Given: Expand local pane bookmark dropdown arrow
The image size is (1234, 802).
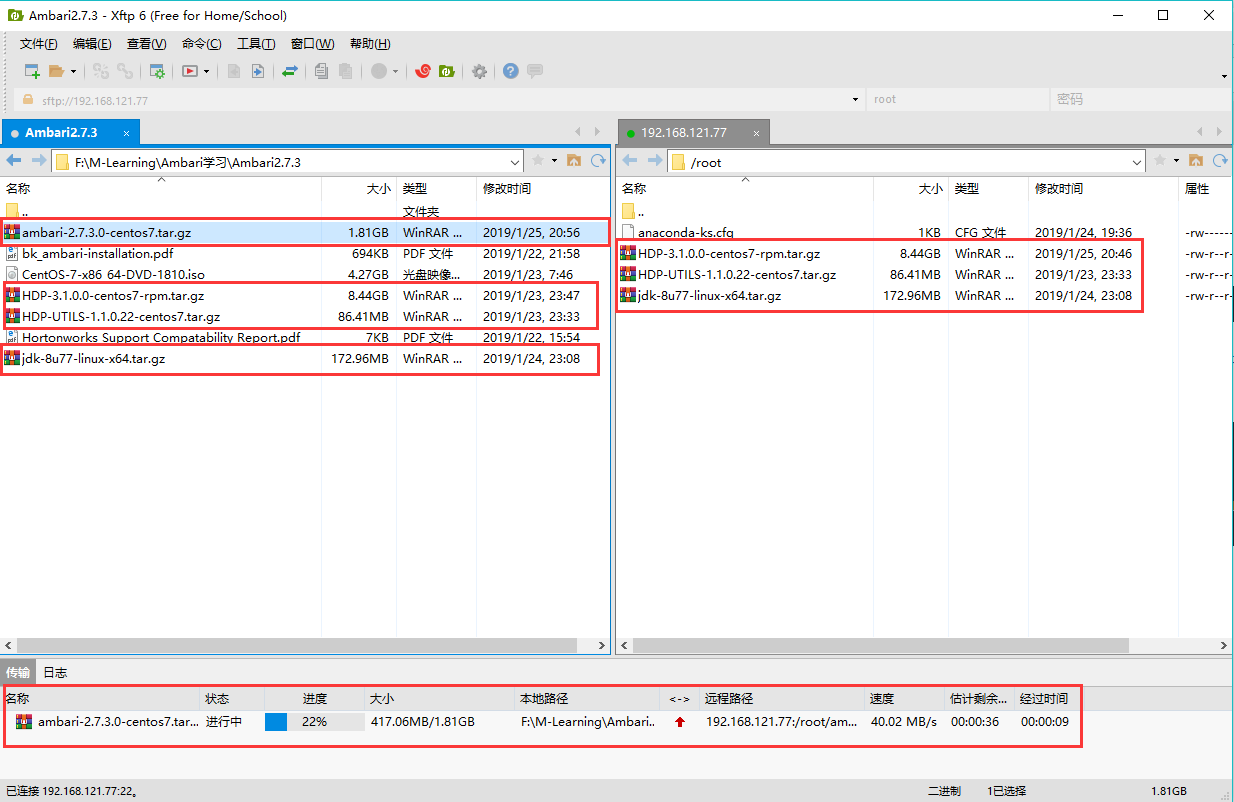Looking at the screenshot, I should coord(554,160).
